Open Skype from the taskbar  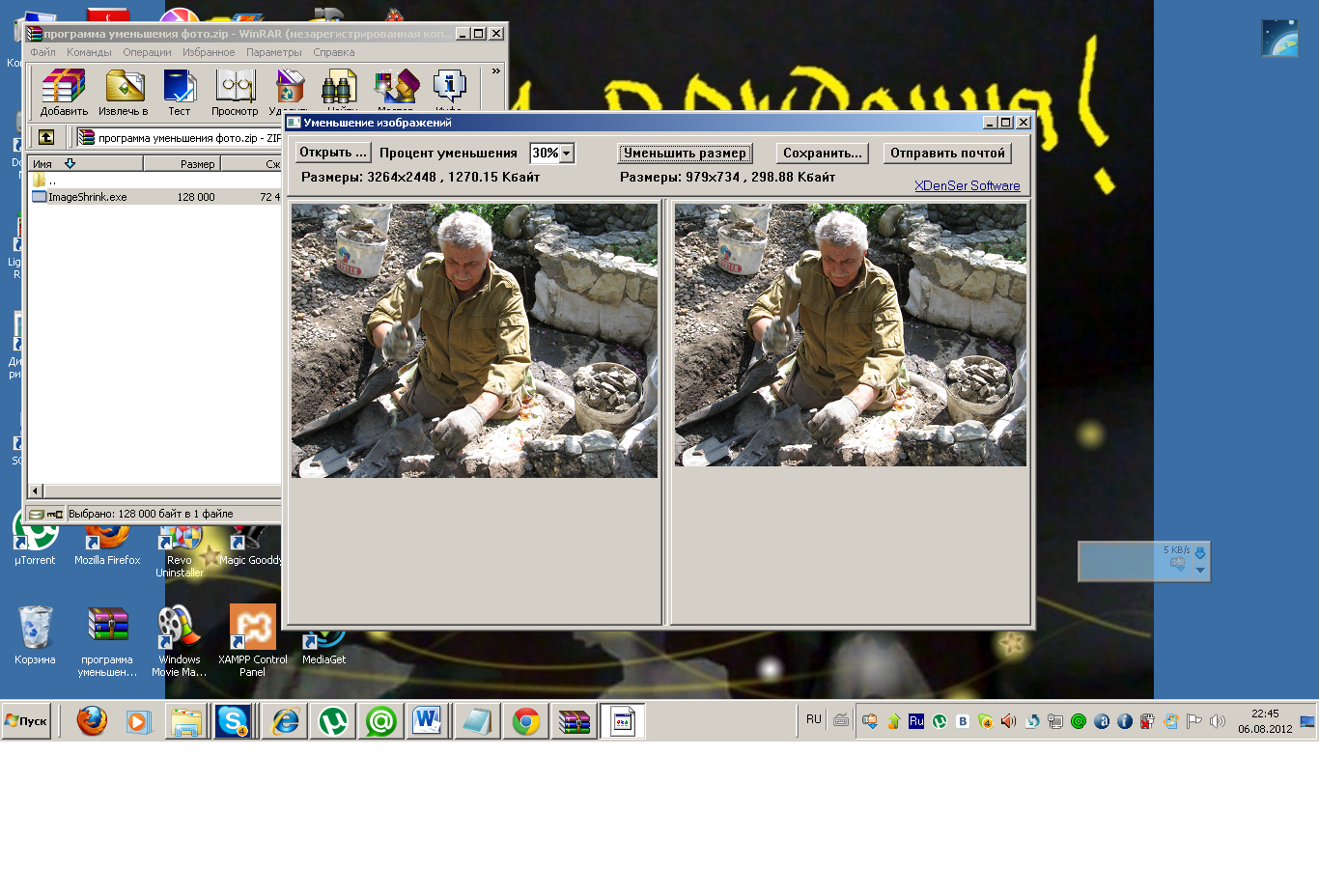pyautogui.click(x=233, y=721)
